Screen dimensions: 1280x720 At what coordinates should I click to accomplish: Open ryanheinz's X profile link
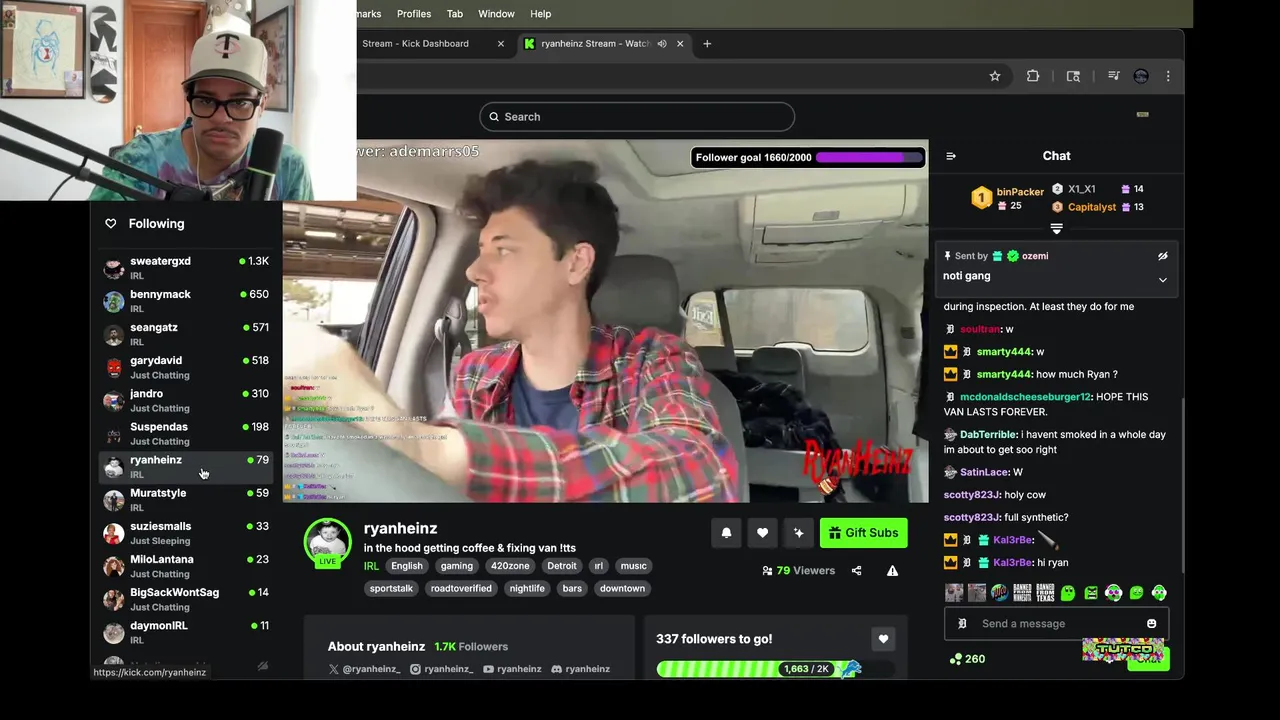click(x=364, y=669)
